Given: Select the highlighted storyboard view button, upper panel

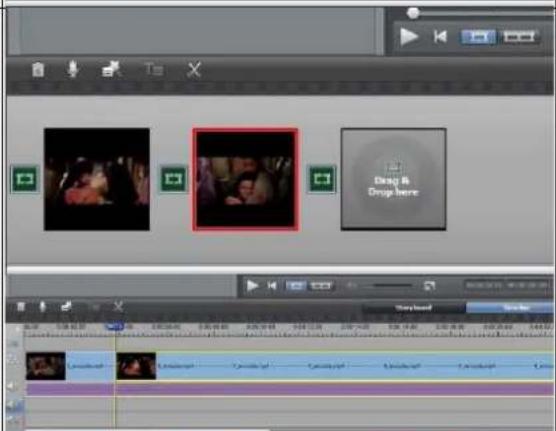Looking at the screenshot, I should tap(478, 37).
